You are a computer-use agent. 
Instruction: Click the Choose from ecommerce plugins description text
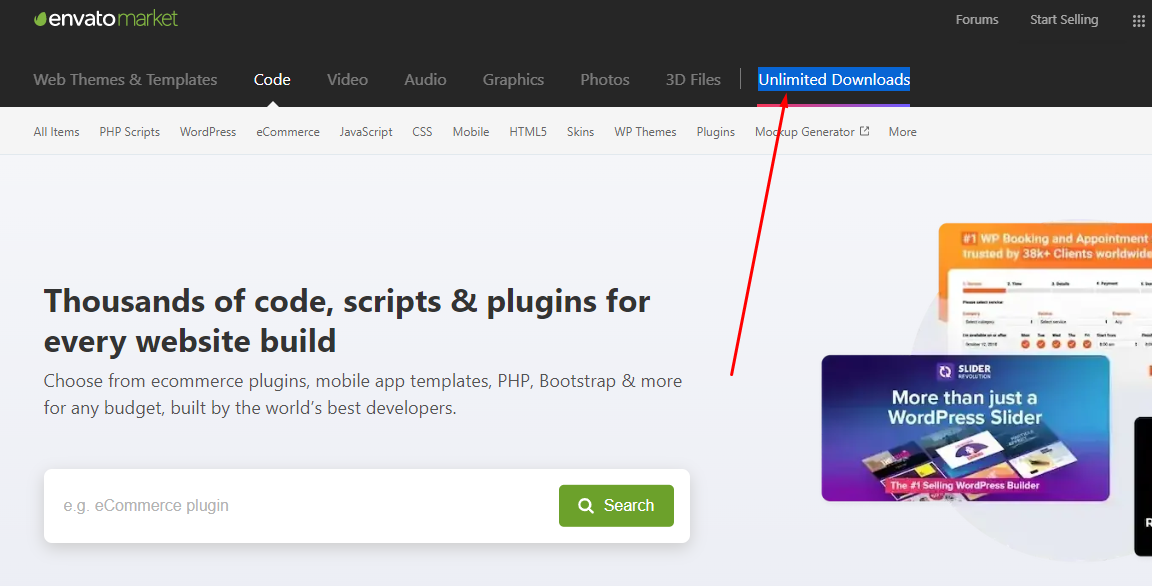pyautogui.click(x=363, y=394)
